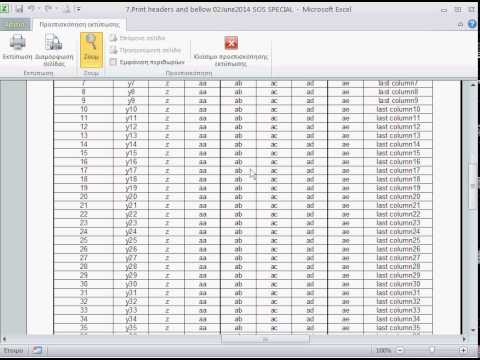Minimize the ribbon with the caret icon
Image resolution: width=480 pixels, height=360 pixels.
[460, 24]
